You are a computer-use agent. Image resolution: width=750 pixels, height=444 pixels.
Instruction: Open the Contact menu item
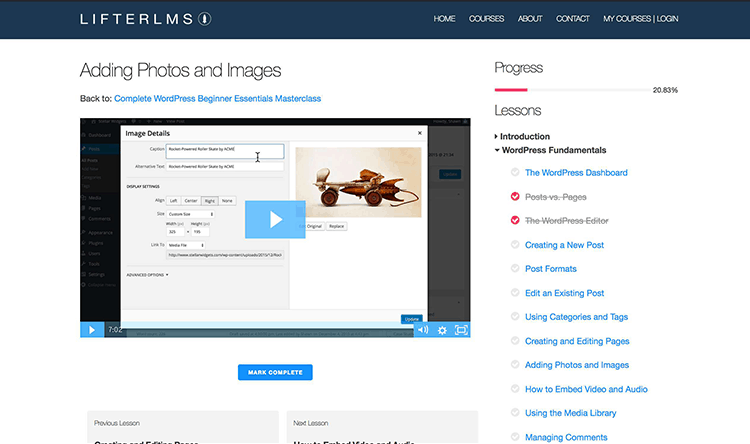573,19
